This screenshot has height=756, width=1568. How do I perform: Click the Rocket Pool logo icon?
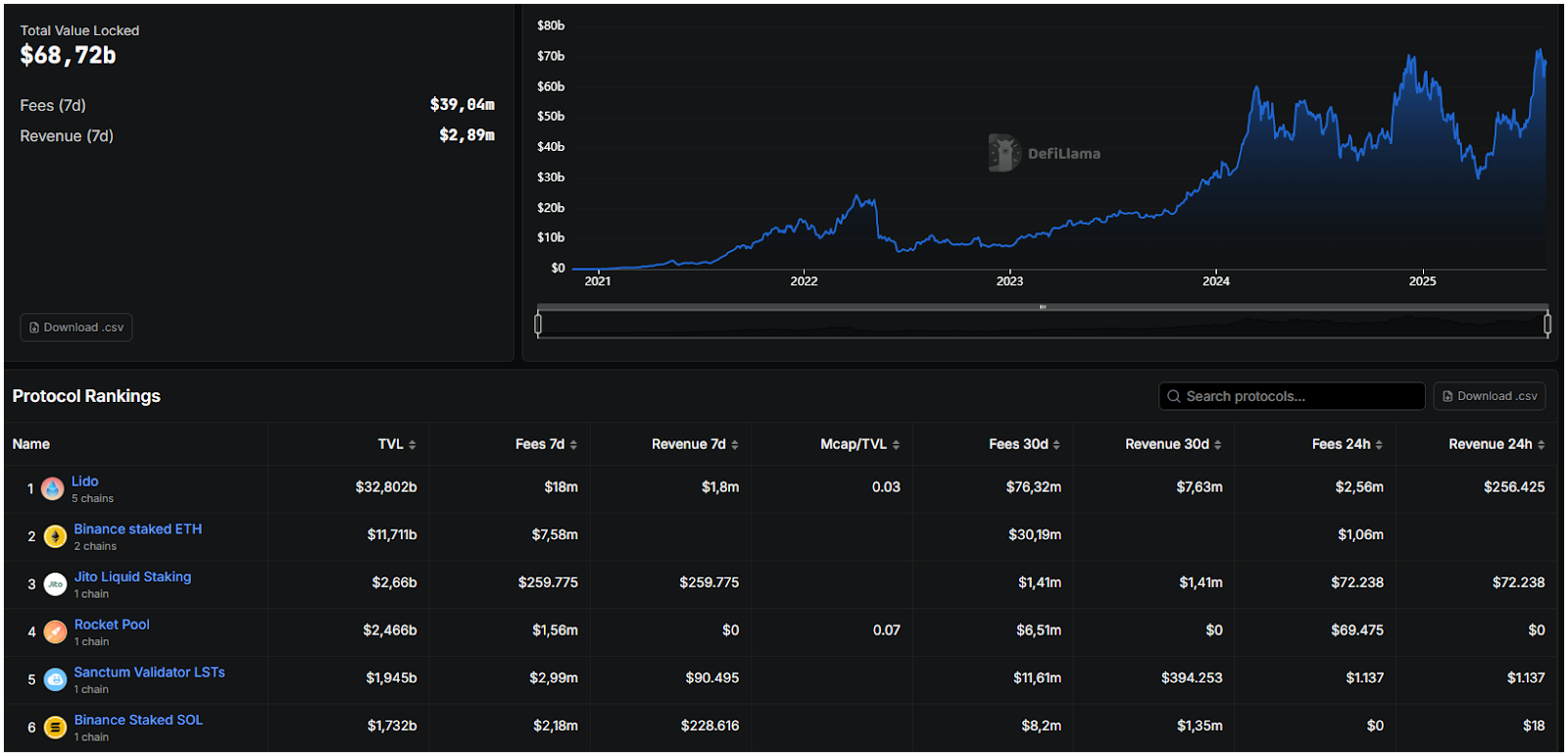click(x=55, y=631)
